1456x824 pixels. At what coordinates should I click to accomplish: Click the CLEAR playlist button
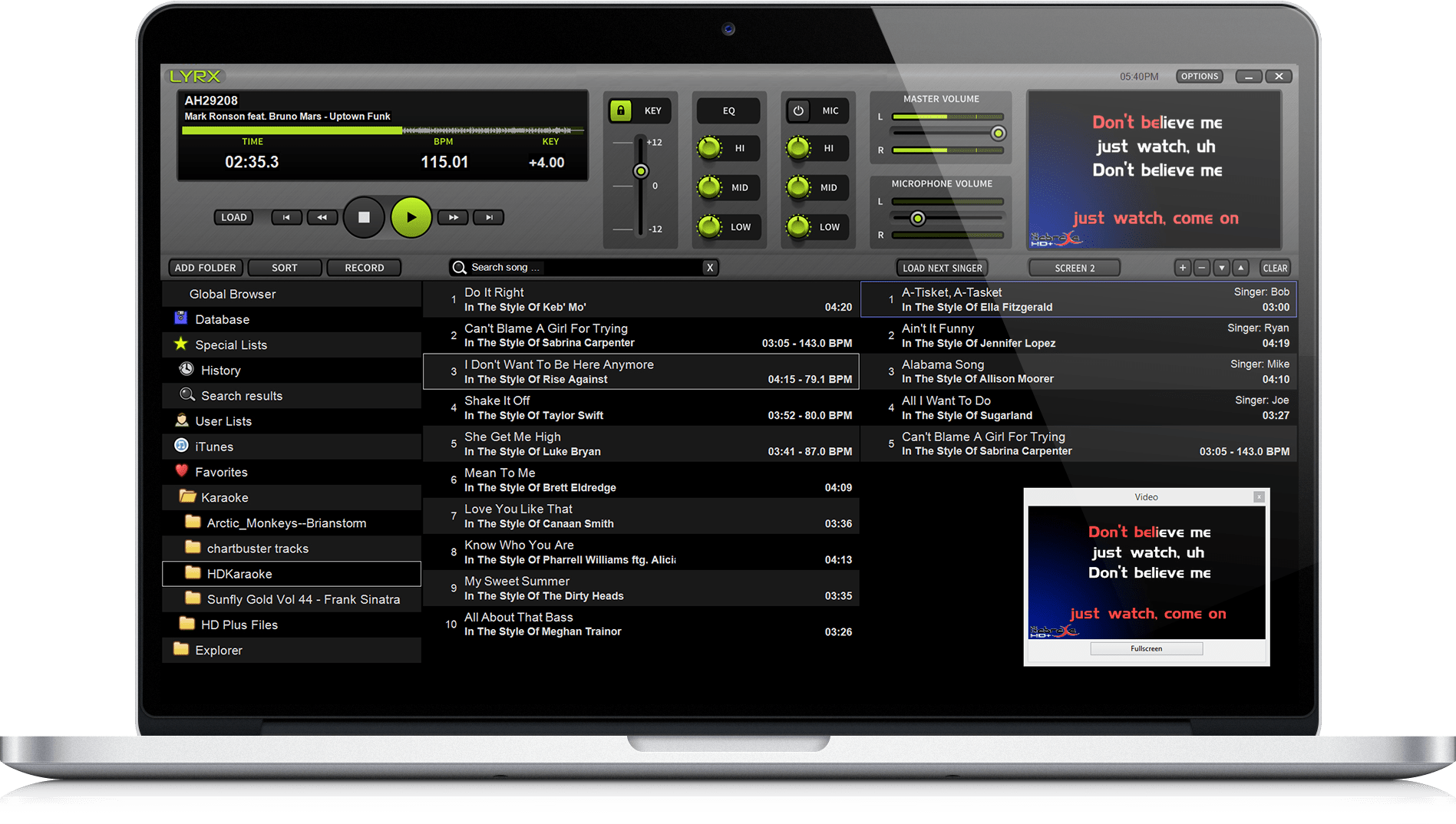coord(1275,268)
